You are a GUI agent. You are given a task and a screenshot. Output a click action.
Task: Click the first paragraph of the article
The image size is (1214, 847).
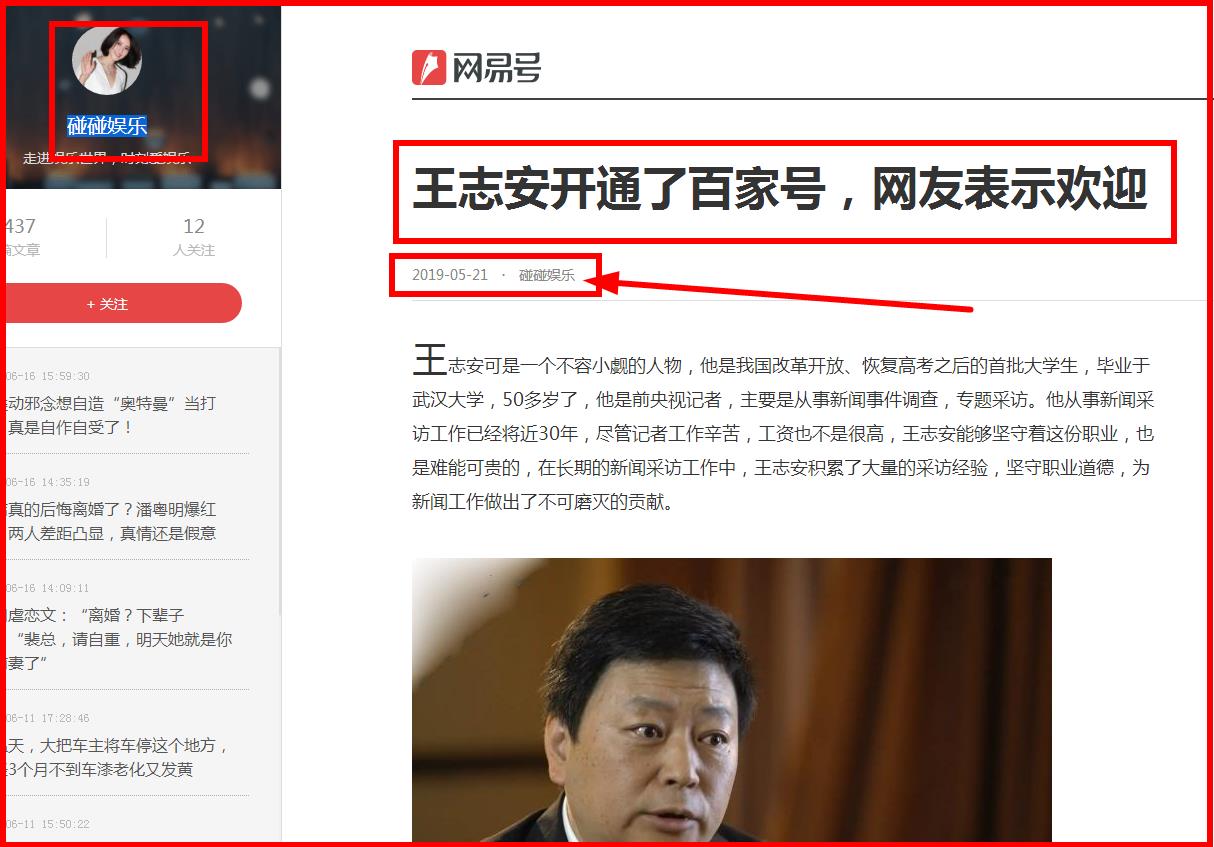click(783, 428)
